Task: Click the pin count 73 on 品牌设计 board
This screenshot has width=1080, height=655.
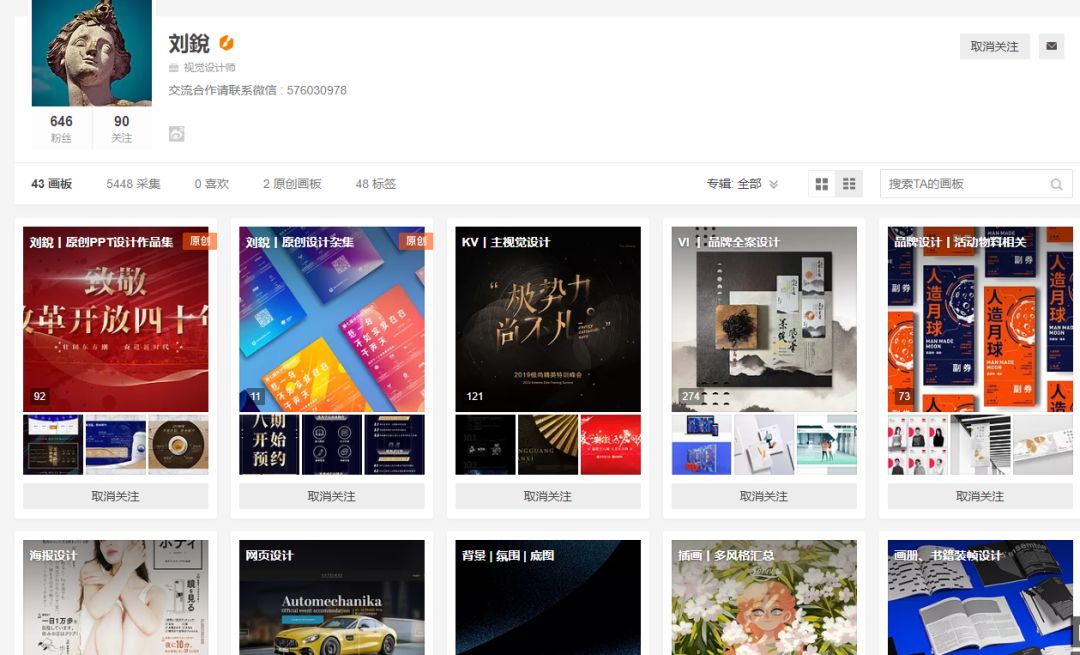Action: point(904,396)
